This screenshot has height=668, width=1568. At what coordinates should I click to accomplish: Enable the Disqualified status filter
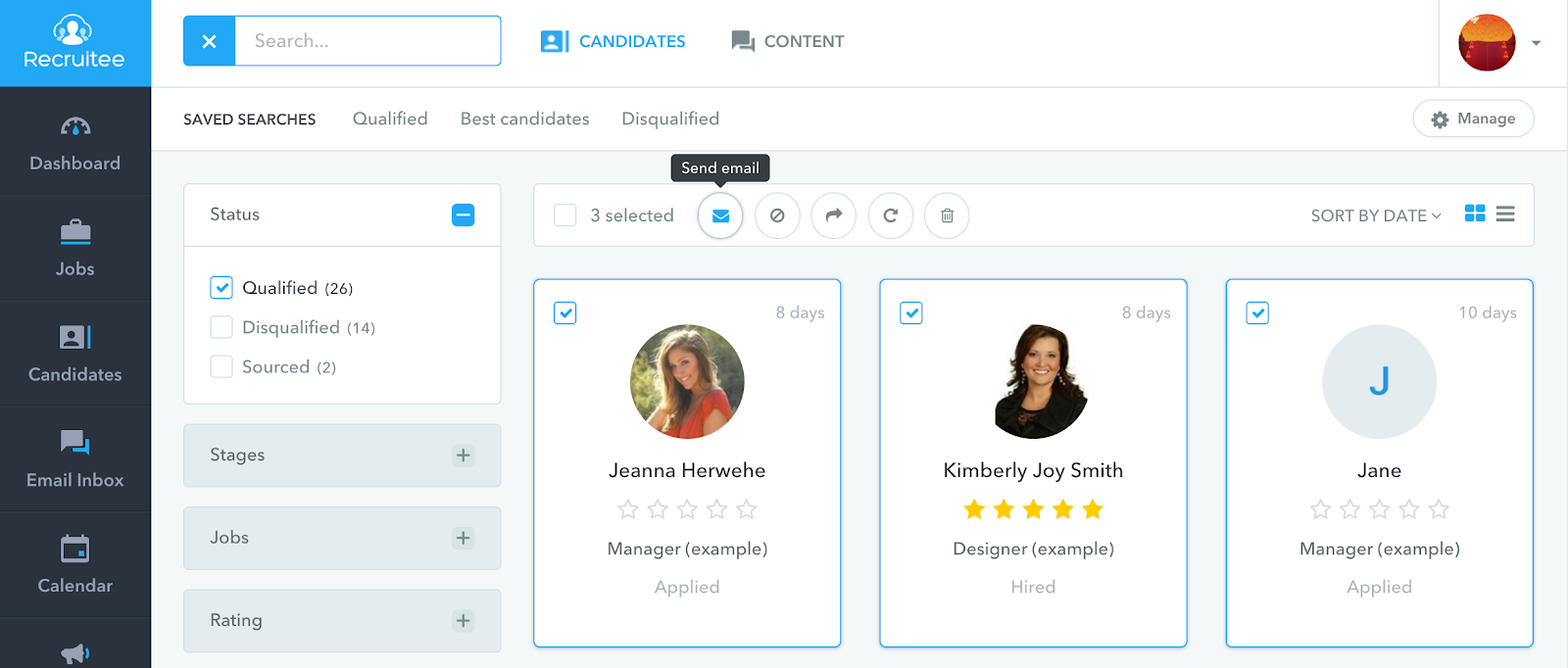221,326
